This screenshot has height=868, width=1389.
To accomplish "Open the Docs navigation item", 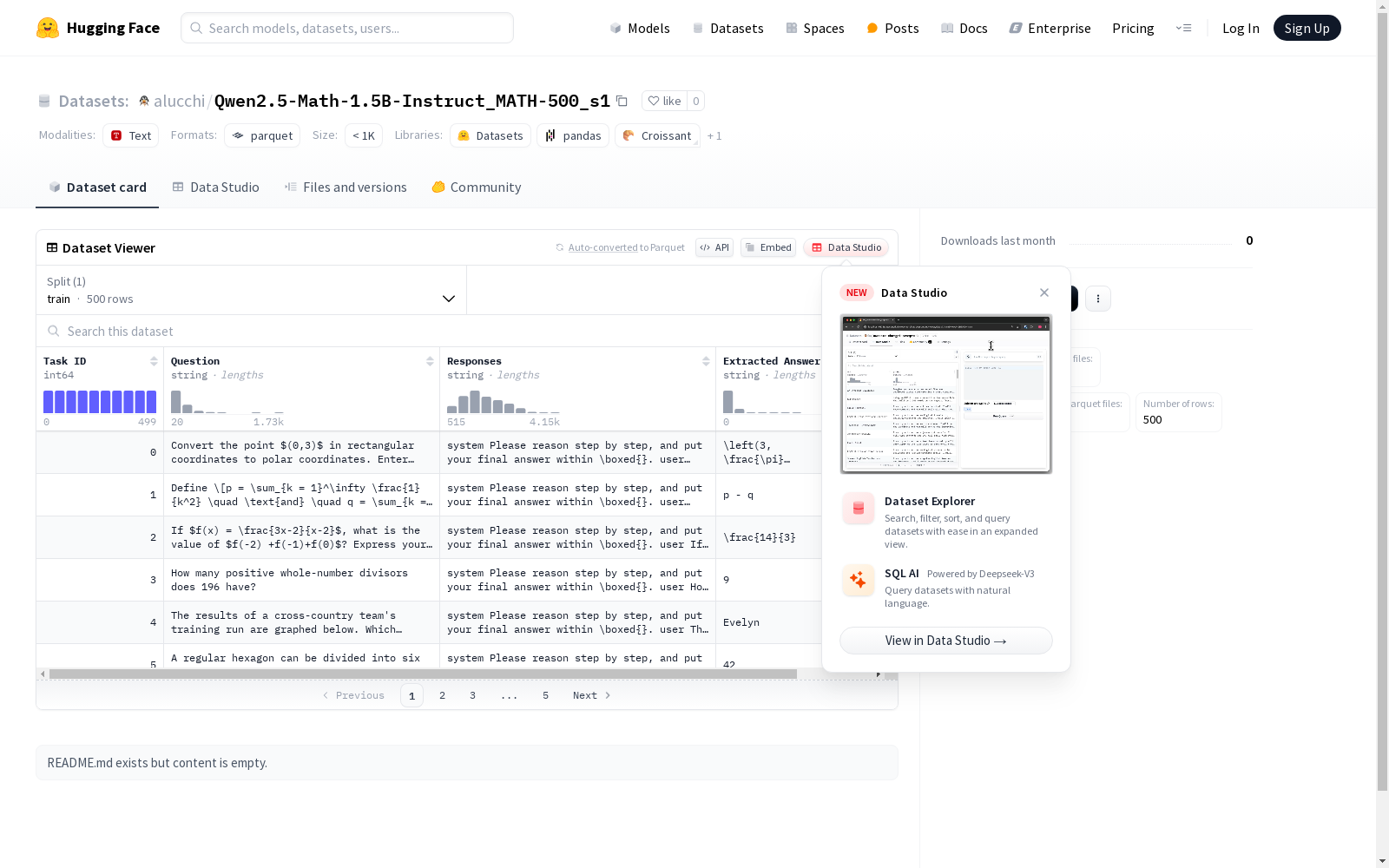I will coord(964,28).
